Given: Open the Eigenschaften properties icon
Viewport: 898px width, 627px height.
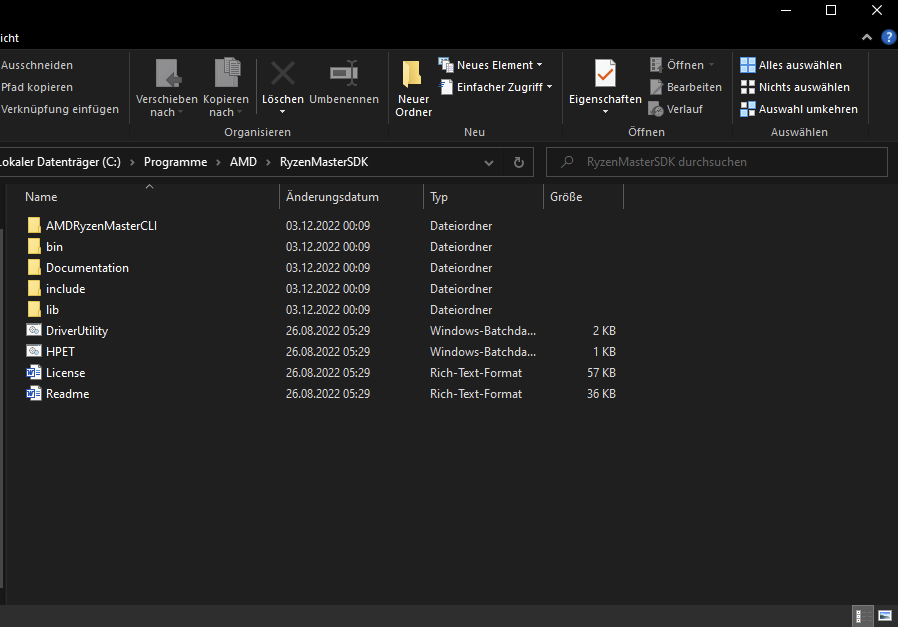Looking at the screenshot, I should click(605, 74).
